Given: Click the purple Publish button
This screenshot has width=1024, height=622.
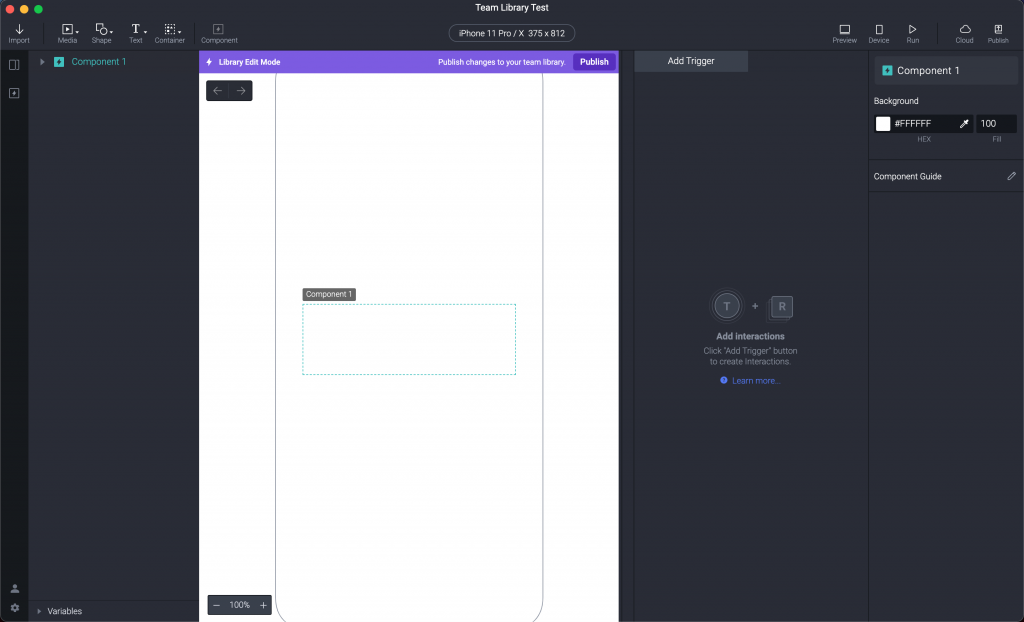Looking at the screenshot, I should point(594,62).
